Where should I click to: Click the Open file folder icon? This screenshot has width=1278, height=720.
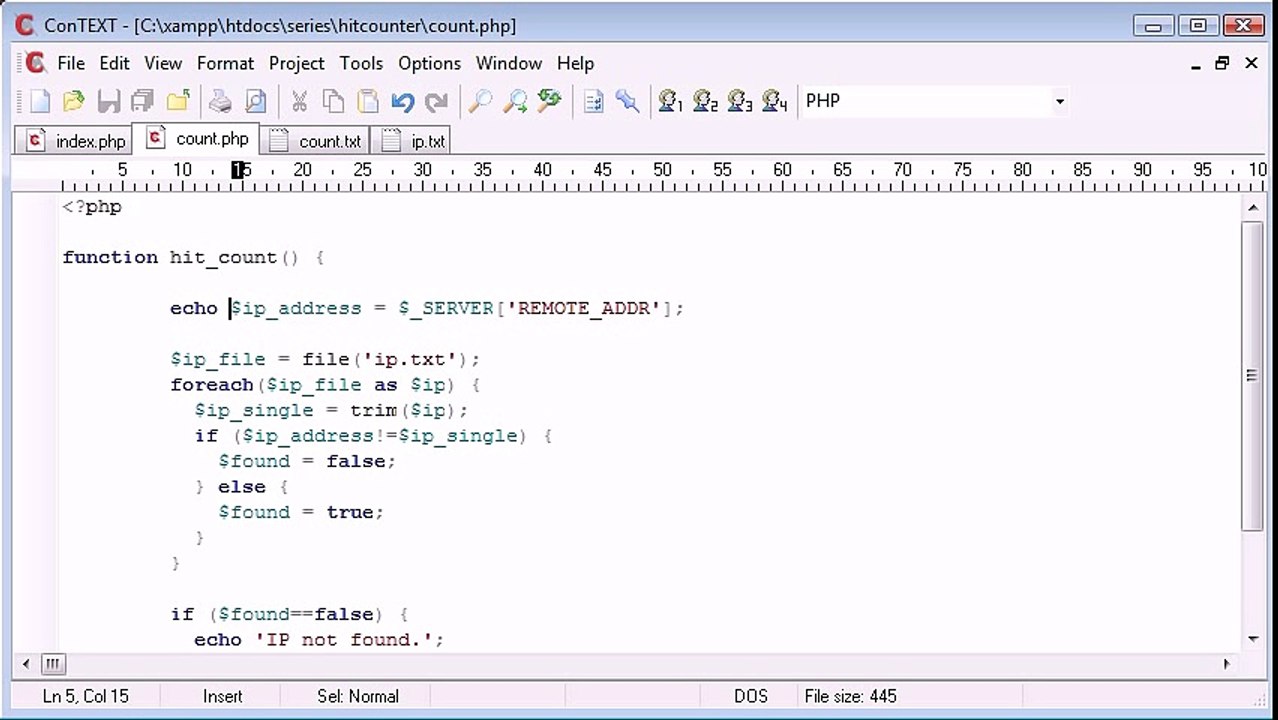click(x=73, y=101)
